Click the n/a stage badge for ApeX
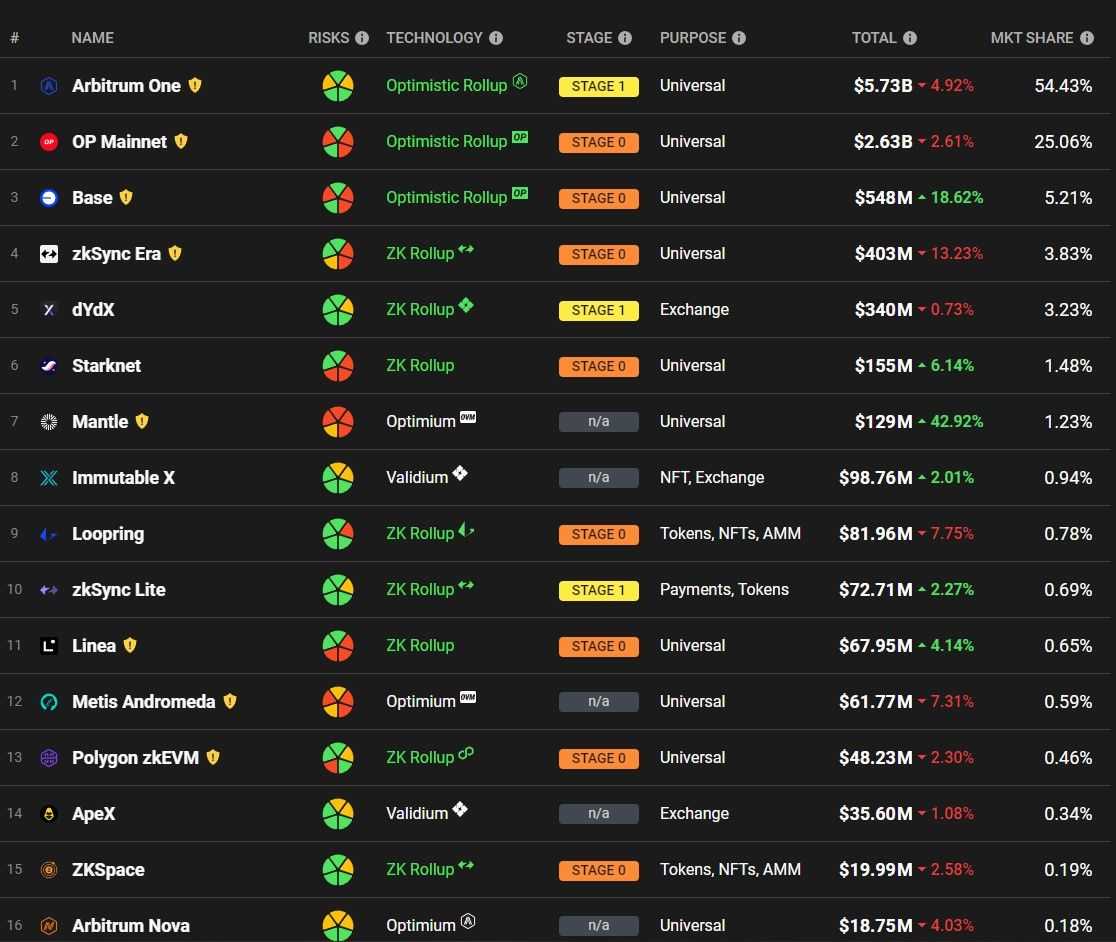The width and height of the screenshot is (1116, 942). tap(598, 814)
